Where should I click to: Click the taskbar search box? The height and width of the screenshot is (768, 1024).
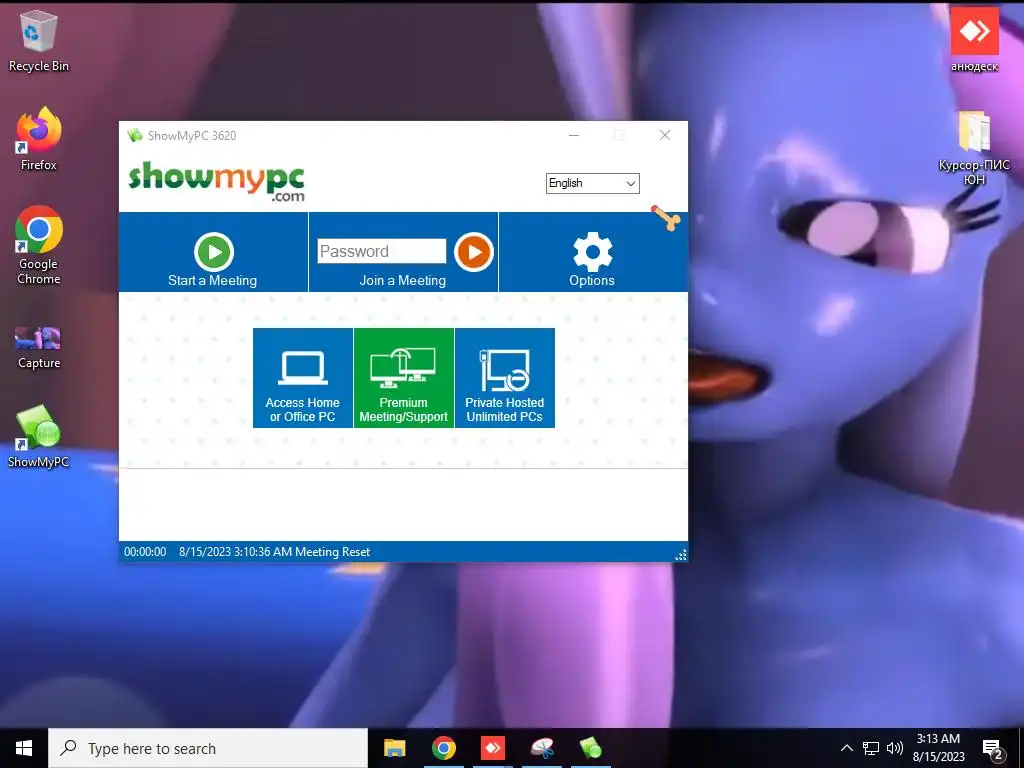click(208, 748)
